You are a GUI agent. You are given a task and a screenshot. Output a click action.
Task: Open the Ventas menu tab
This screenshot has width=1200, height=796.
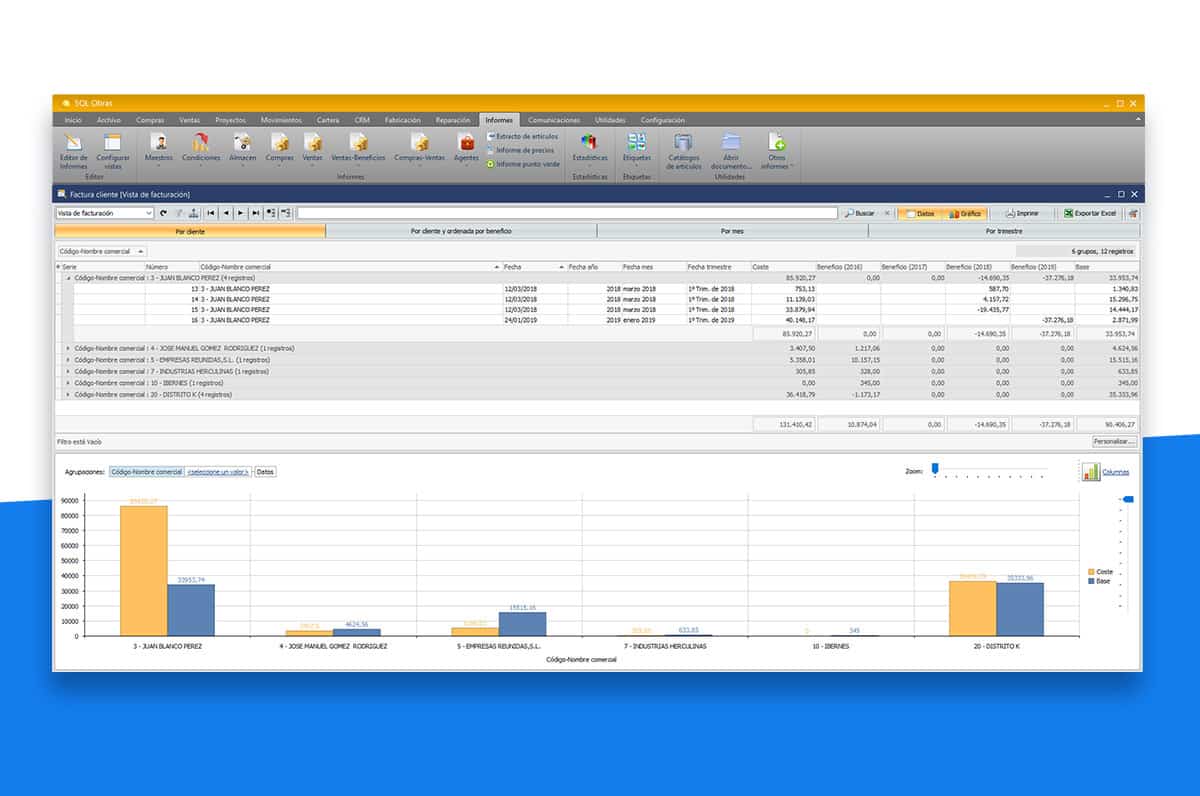coord(189,120)
